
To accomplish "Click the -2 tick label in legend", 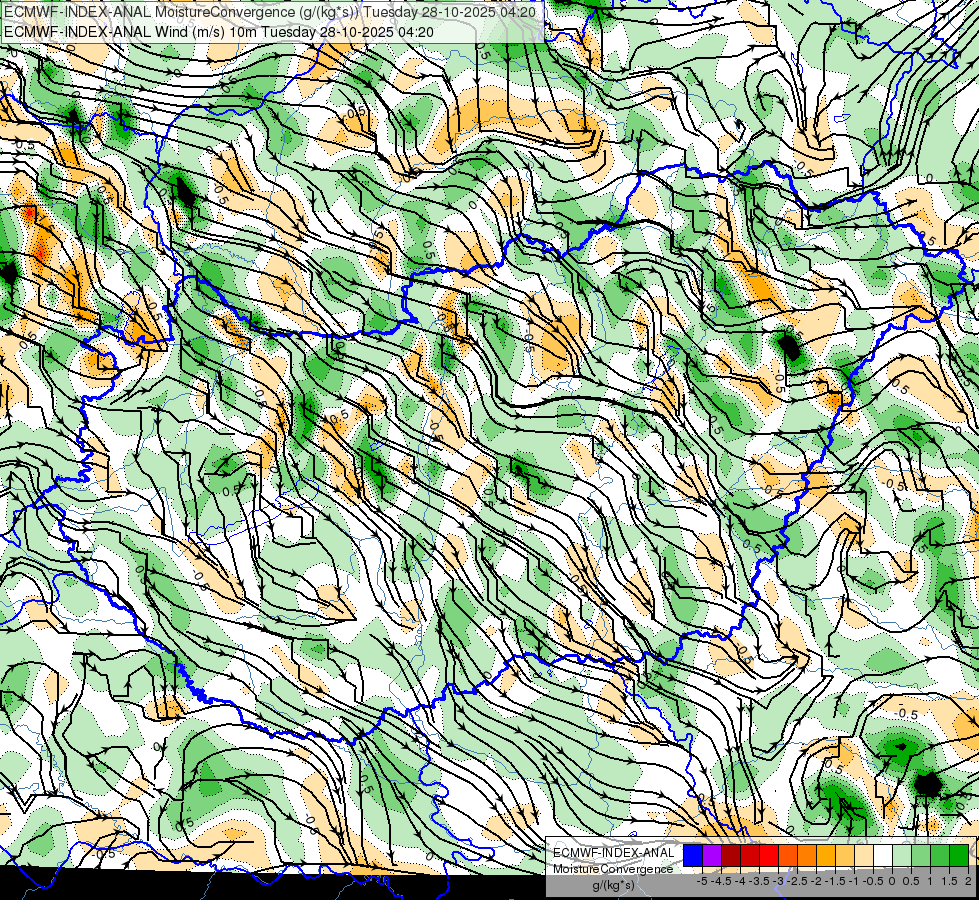I will click(815, 881).
